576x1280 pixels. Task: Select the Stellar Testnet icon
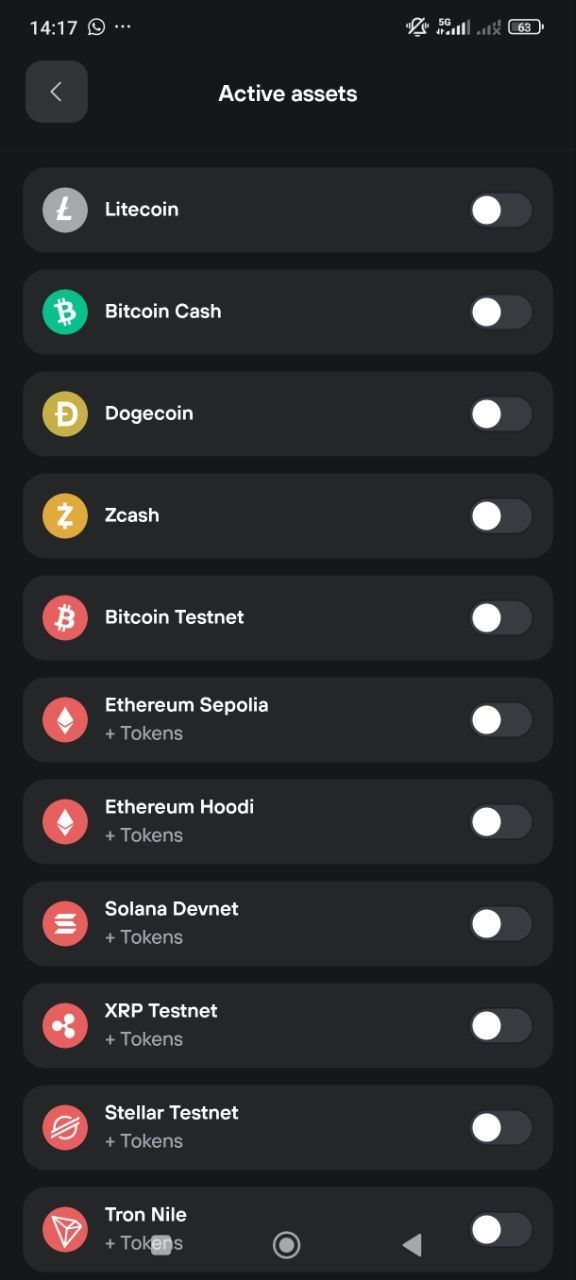[x=64, y=1127]
